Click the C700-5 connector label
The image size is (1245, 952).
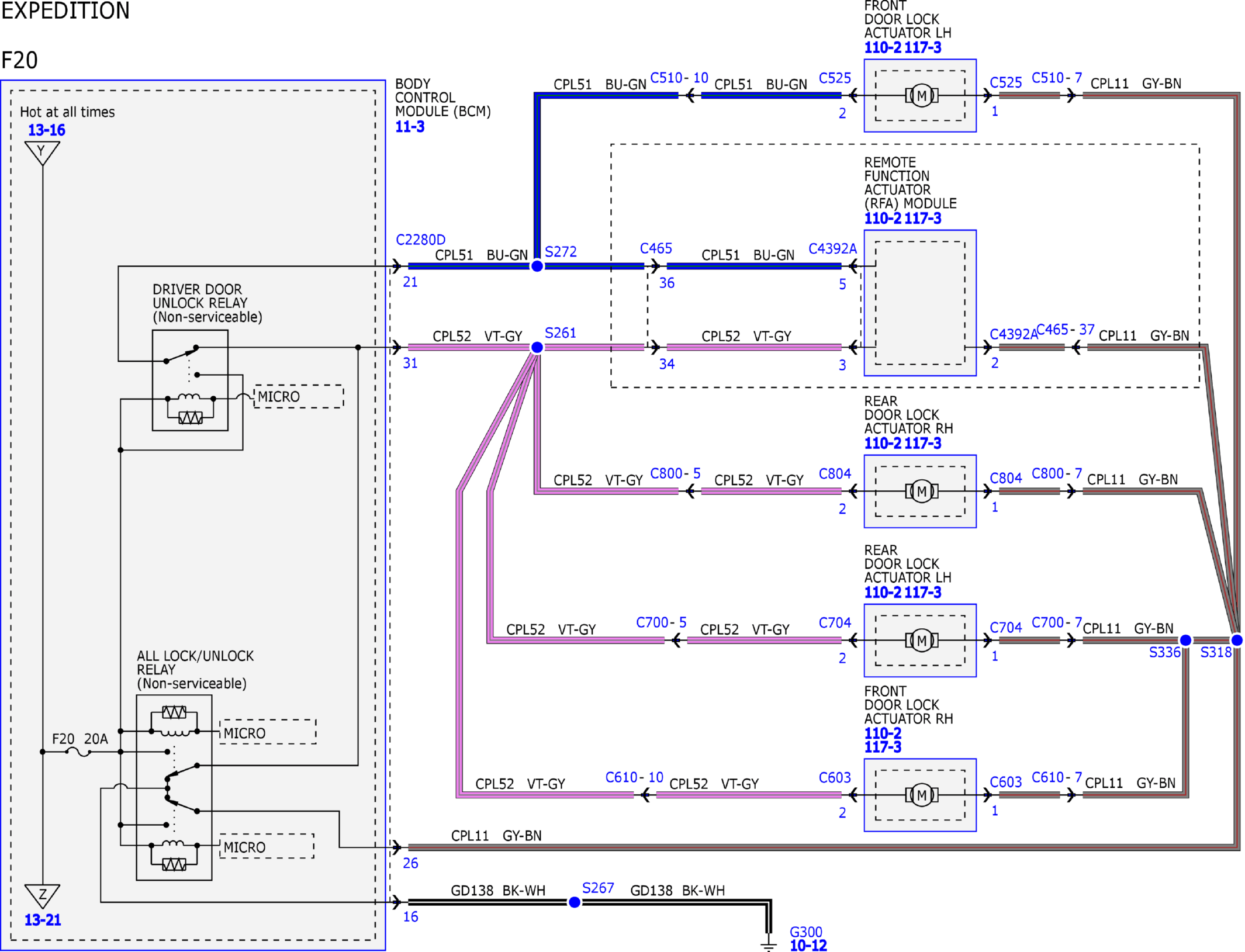pyautogui.click(x=661, y=623)
